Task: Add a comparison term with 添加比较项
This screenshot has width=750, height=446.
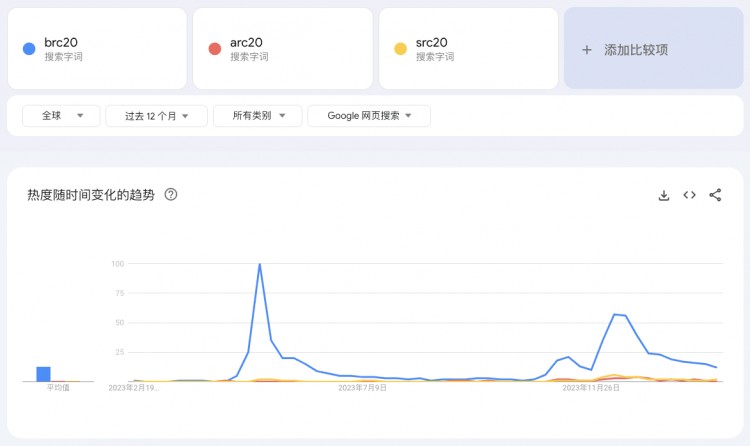Action: point(653,48)
